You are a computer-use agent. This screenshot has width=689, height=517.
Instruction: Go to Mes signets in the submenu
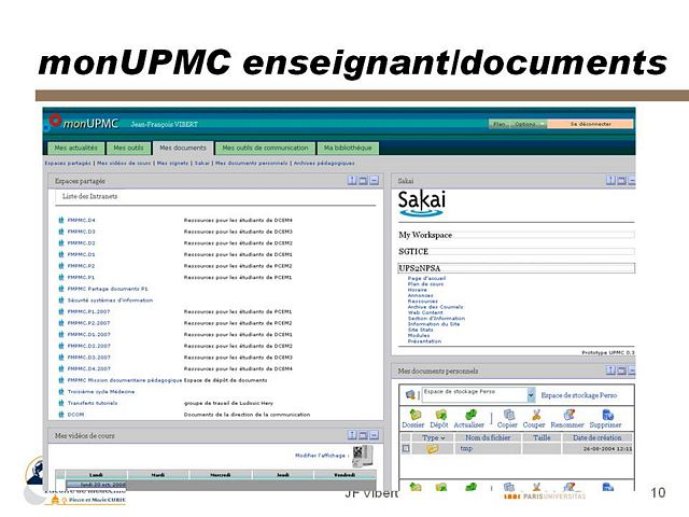(x=173, y=163)
